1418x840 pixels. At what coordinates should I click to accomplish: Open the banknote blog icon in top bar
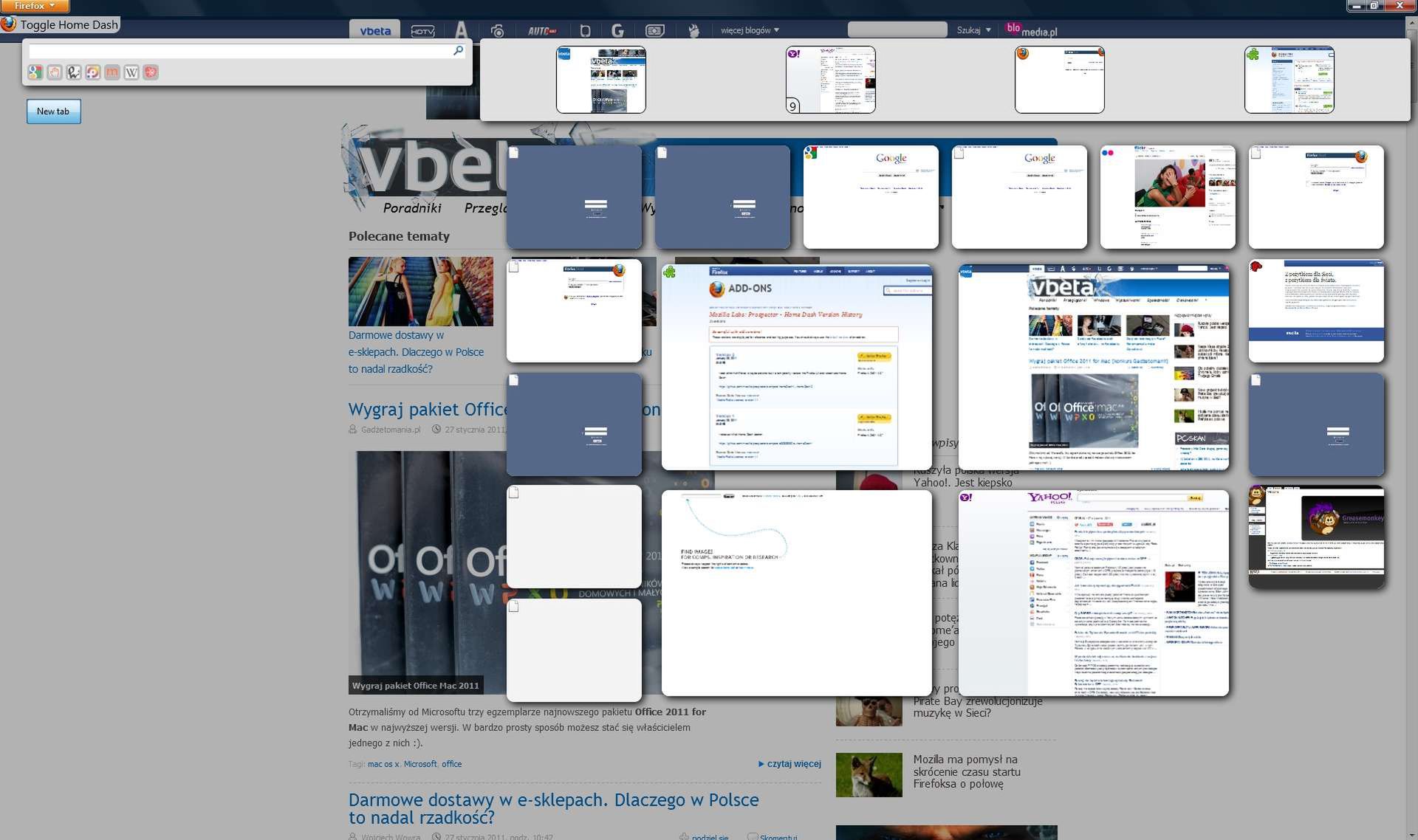655,31
